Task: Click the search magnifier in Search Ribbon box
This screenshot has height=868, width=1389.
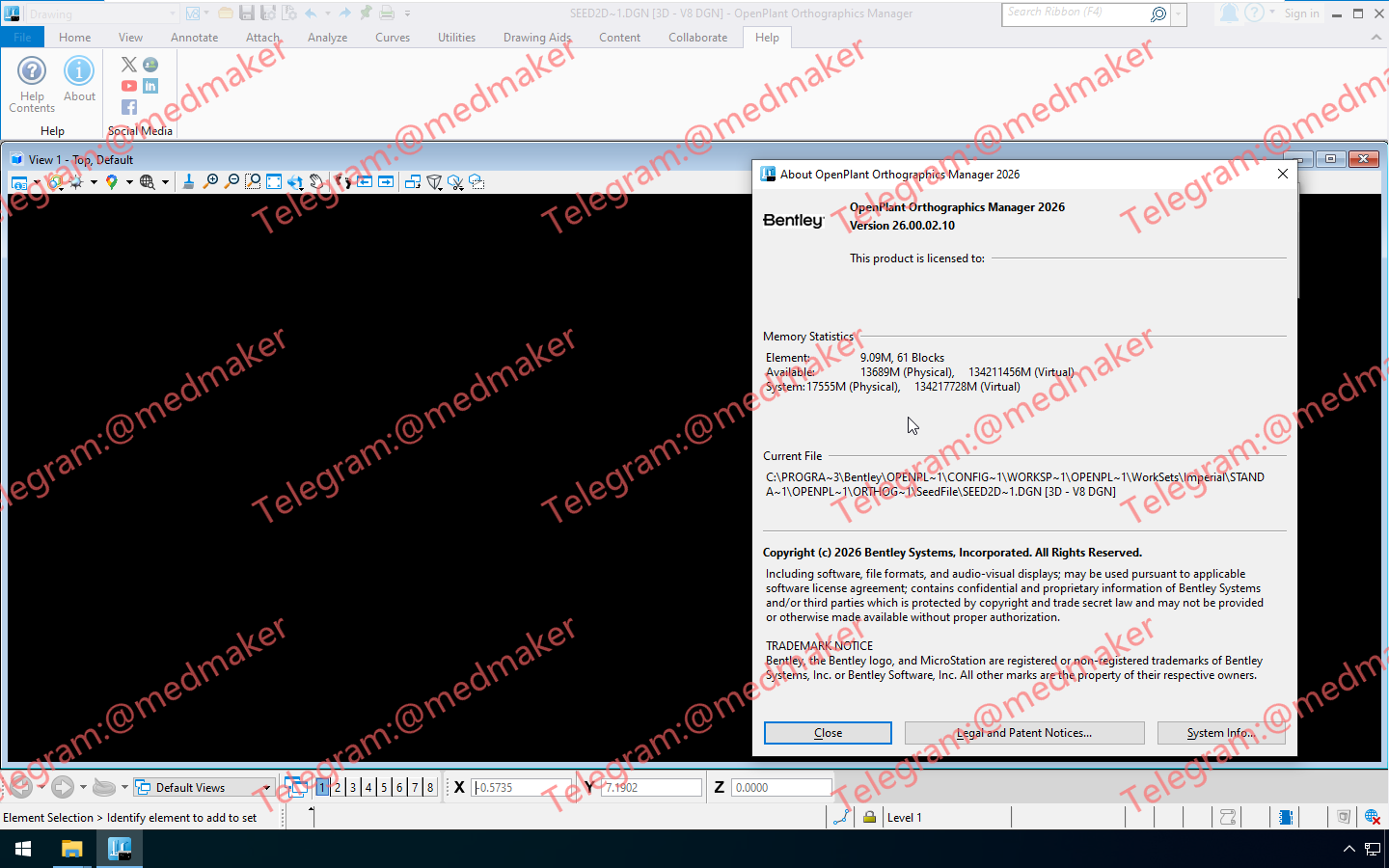Action: pos(1158,14)
